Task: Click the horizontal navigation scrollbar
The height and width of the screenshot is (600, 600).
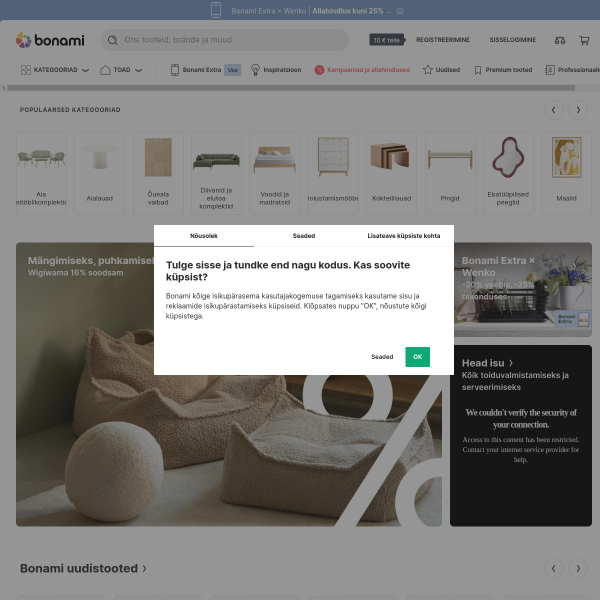Action: pyautogui.click(x=291, y=88)
